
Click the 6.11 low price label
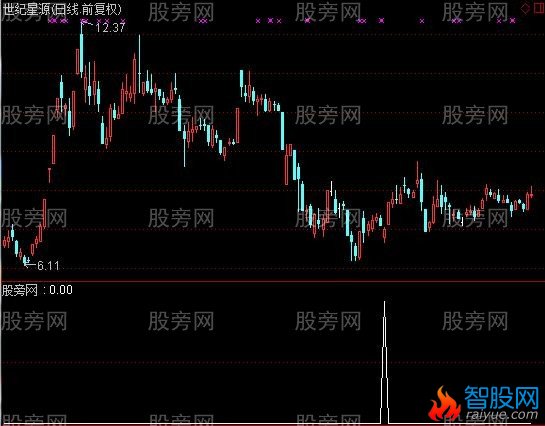point(48,266)
